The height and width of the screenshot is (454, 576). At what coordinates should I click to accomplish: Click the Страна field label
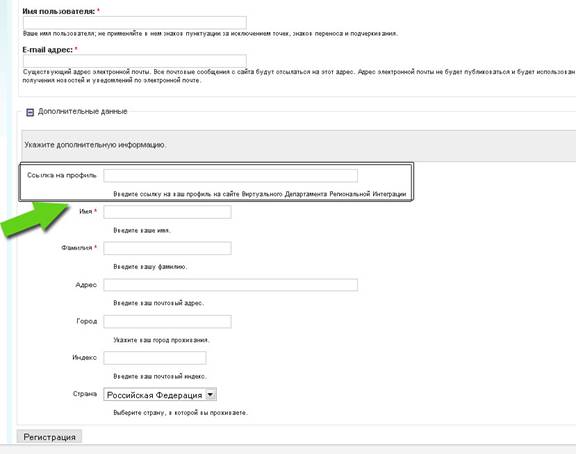(85, 394)
